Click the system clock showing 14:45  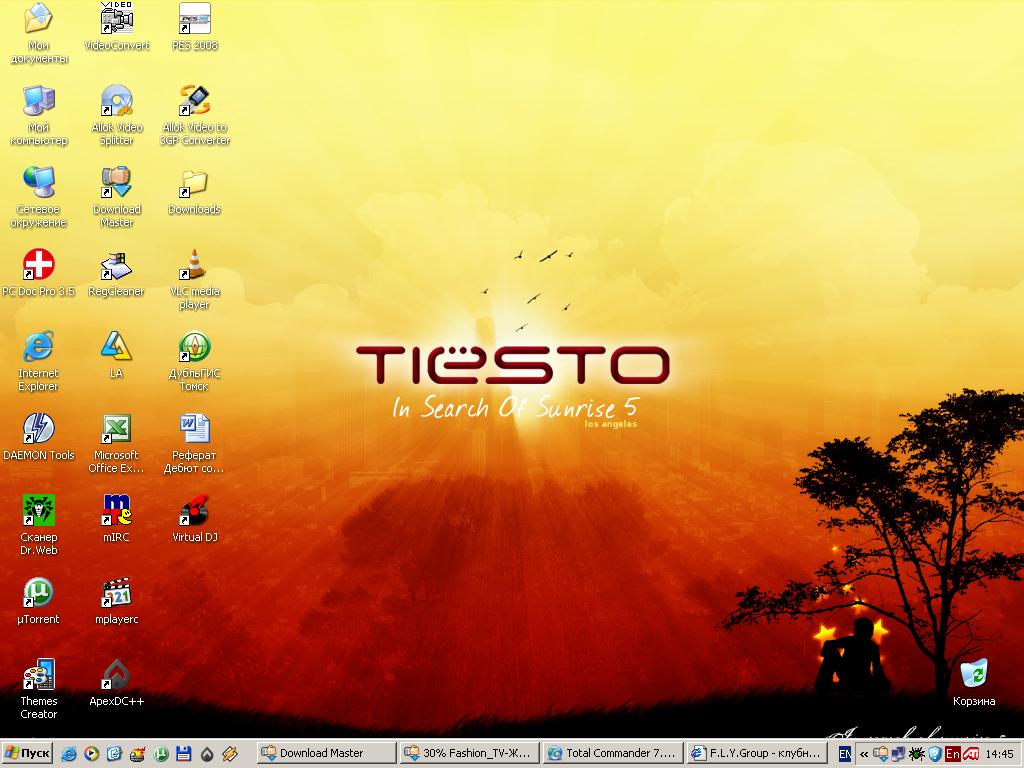(999, 754)
